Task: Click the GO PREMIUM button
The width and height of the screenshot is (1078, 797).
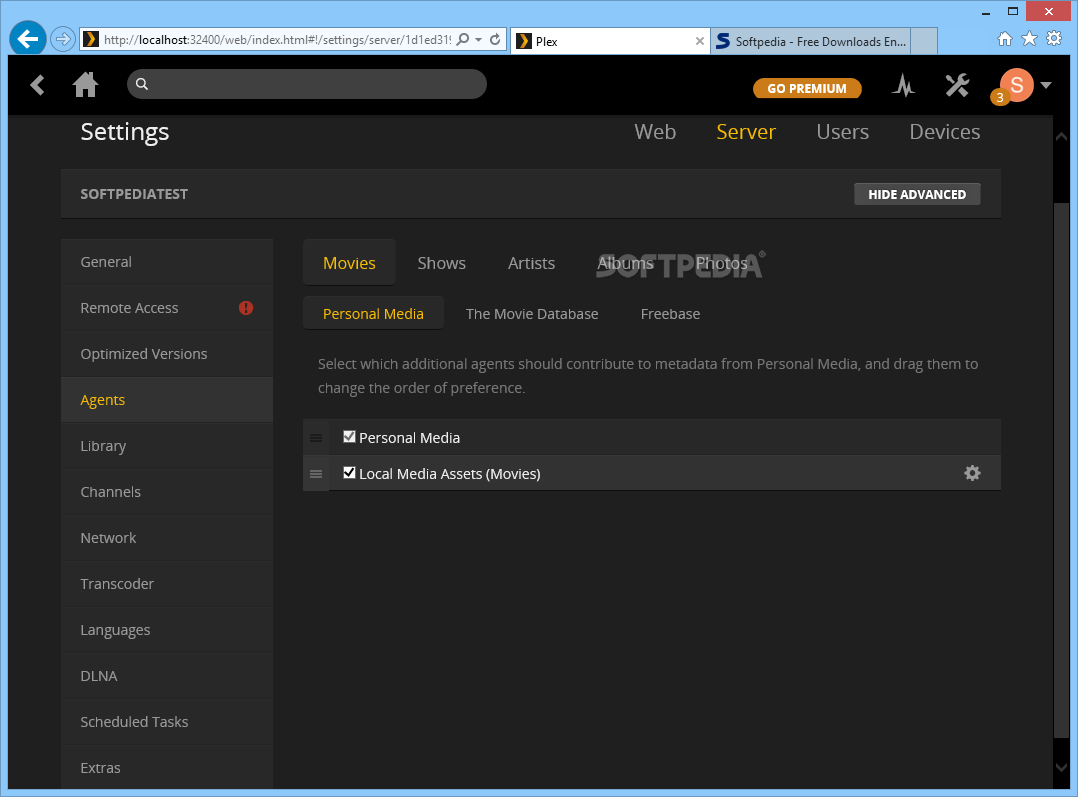Action: click(x=807, y=88)
